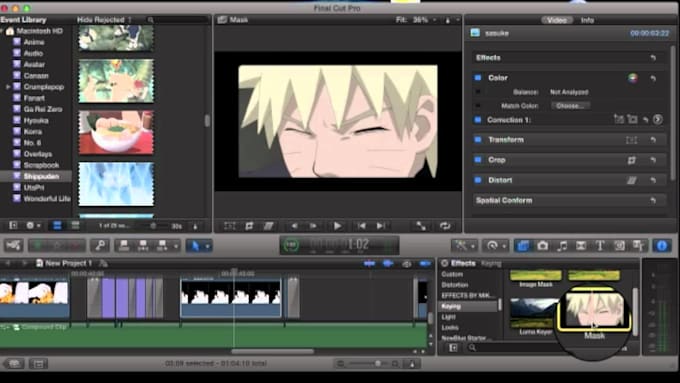
Task: Select the Custom effects category
Action: [452, 274]
